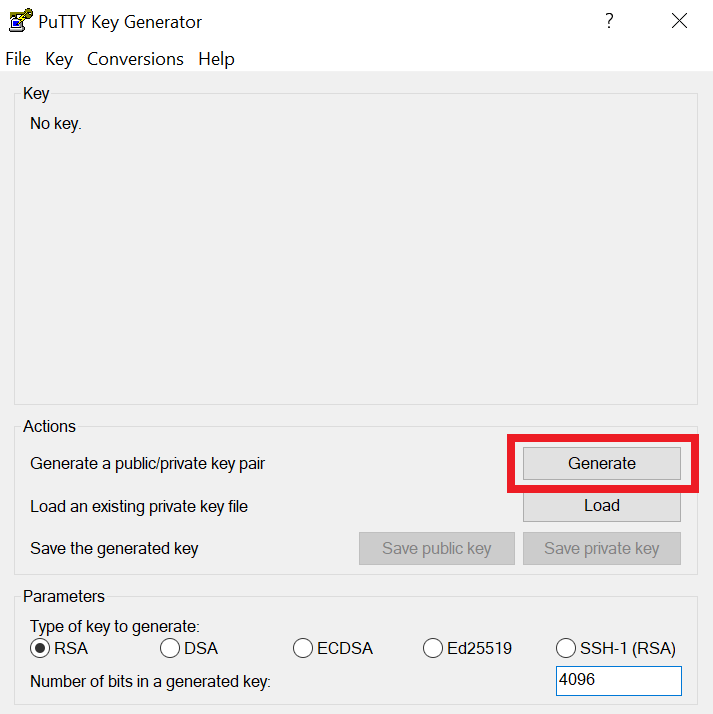This screenshot has width=713, height=714.
Task: Open the Help menu
Action: pyautogui.click(x=216, y=59)
